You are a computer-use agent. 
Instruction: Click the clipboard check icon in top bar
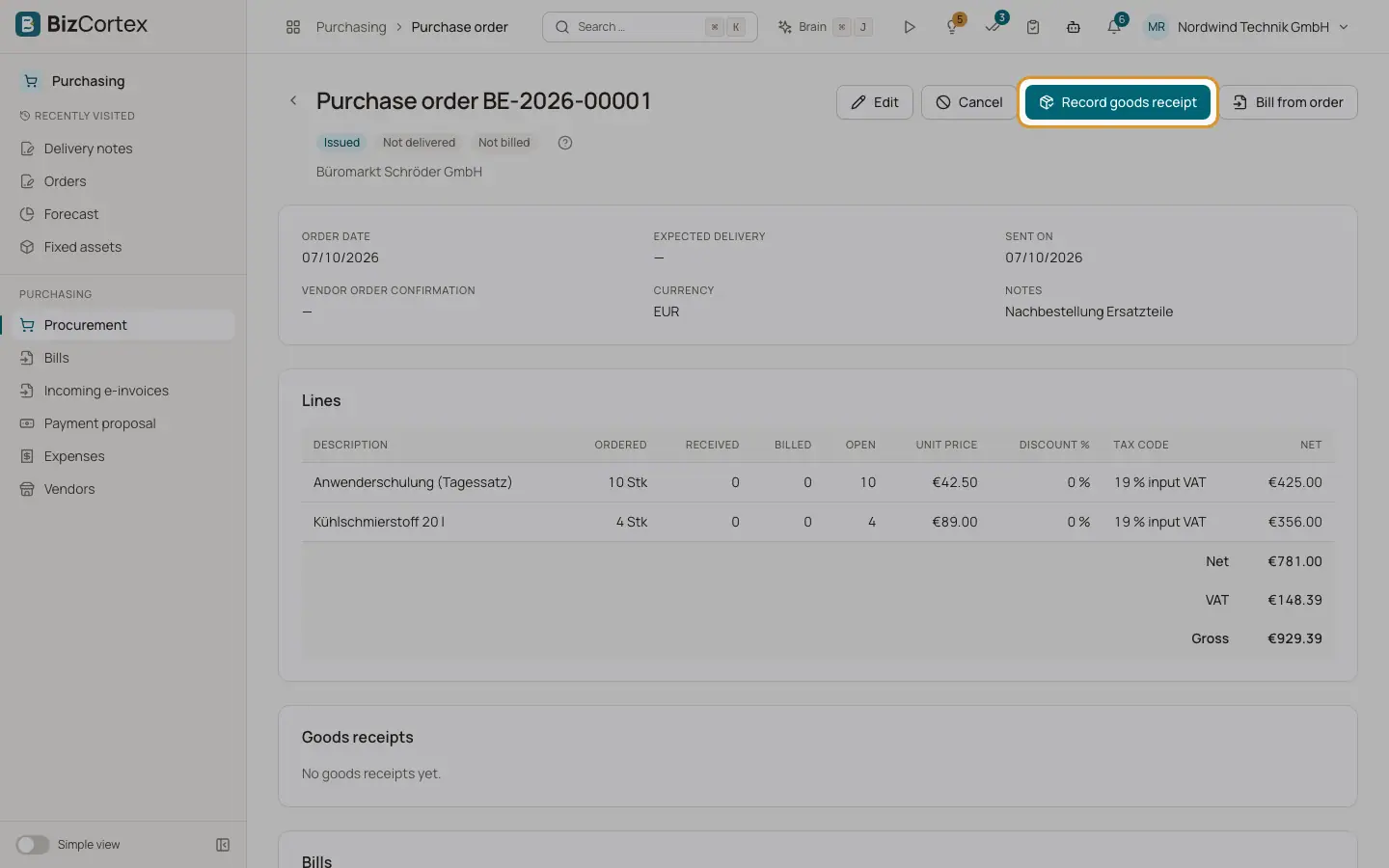(x=1033, y=27)
